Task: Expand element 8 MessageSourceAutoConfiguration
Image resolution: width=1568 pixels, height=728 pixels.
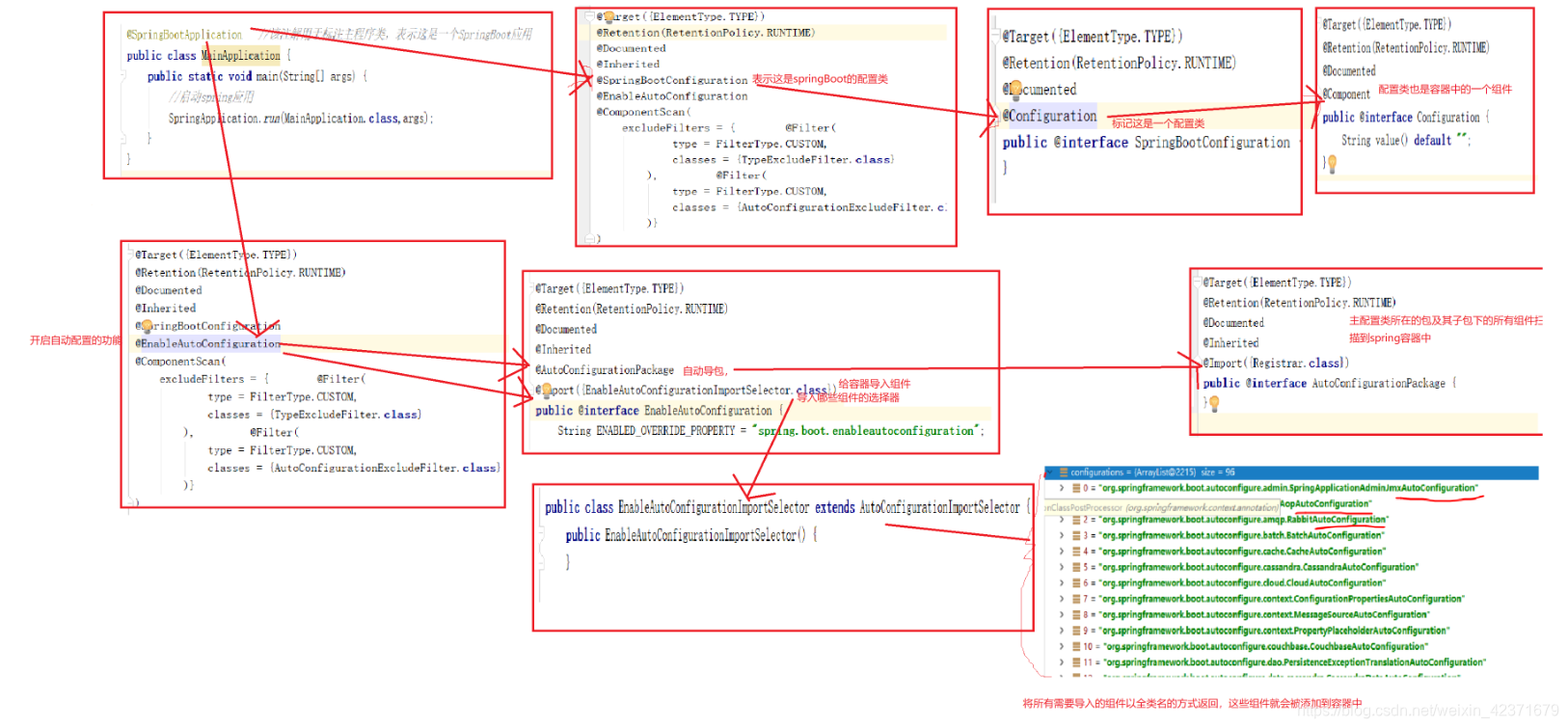Action: [x=1062, y=615]
